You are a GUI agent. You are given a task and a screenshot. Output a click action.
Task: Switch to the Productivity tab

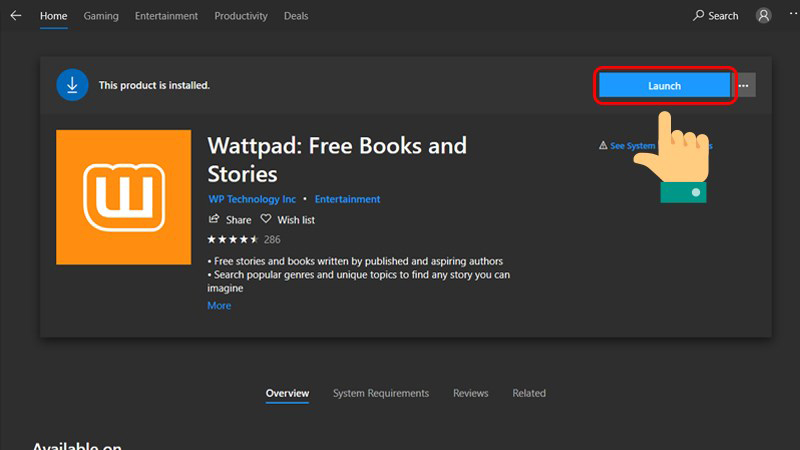click(x=241, y=16)
